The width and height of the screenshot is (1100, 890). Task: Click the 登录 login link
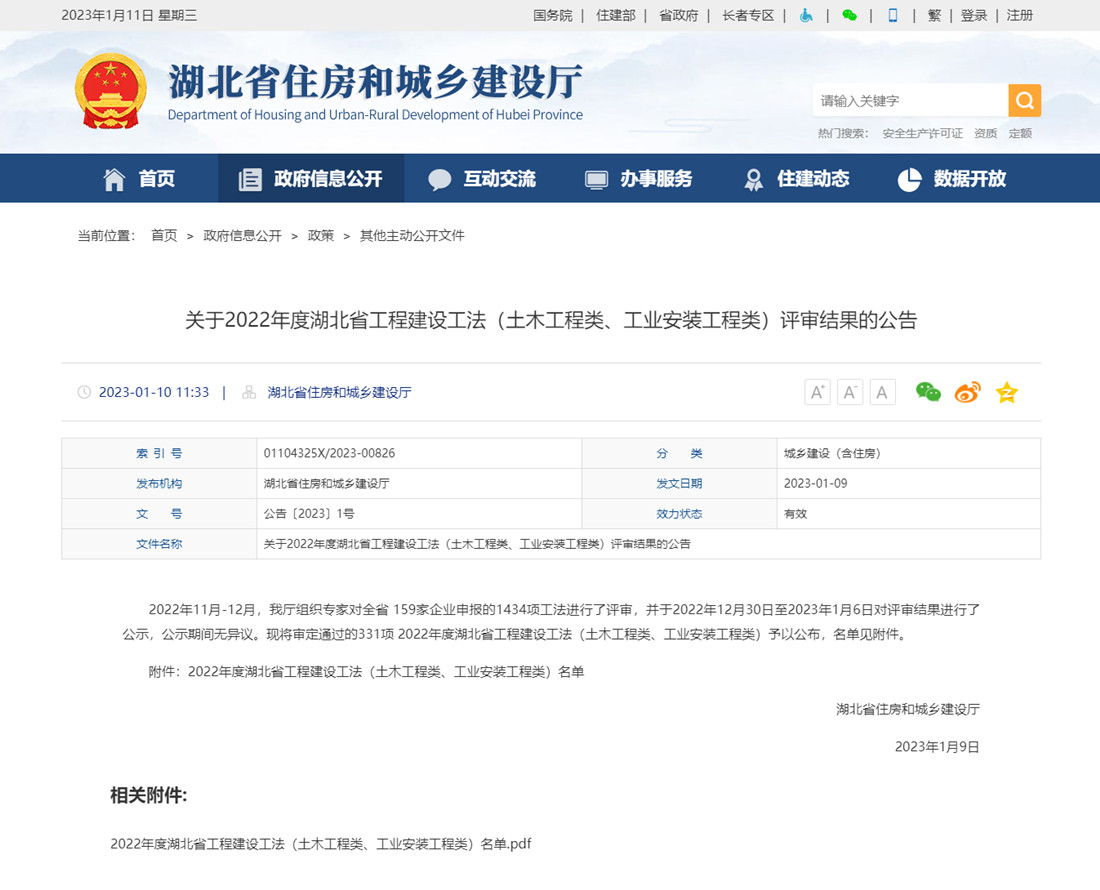pyautogui.click(x=972, y=15)
